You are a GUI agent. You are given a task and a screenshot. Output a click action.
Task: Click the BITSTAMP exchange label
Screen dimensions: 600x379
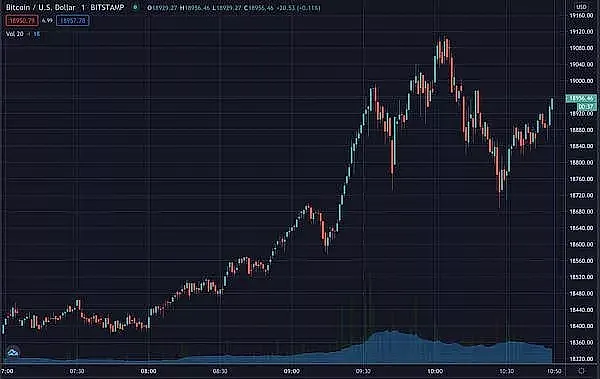[107, 7]
